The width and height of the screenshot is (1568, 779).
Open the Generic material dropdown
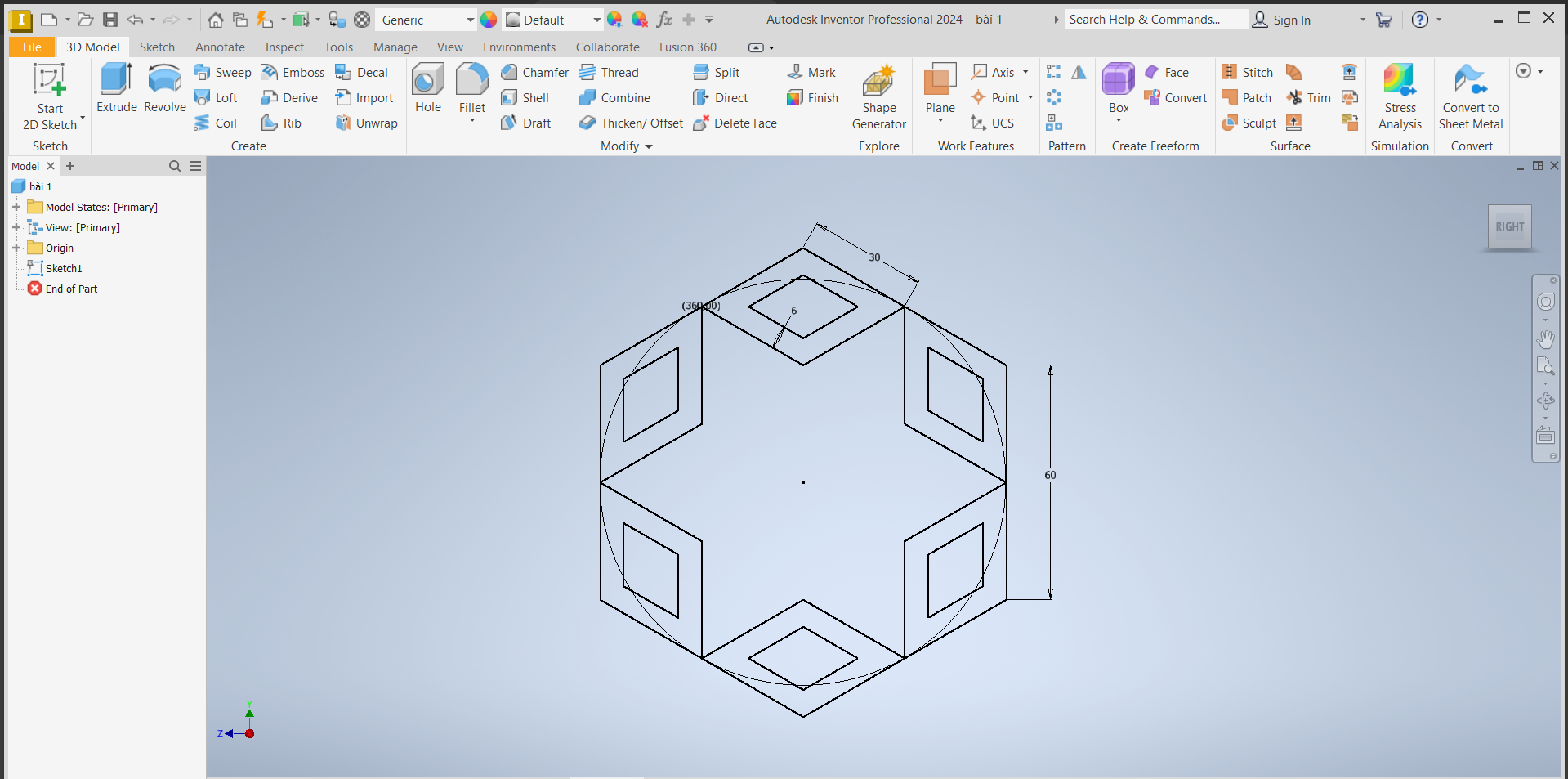470,20
